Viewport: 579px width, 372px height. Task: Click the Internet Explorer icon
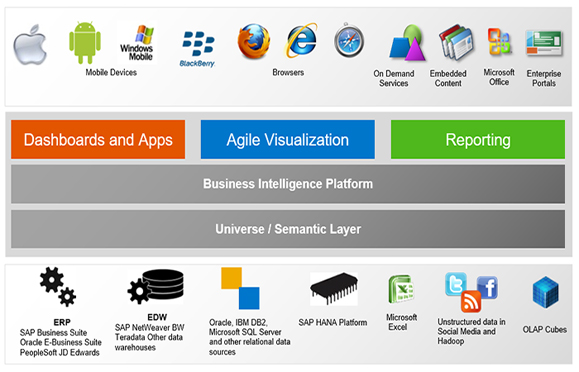301,40
